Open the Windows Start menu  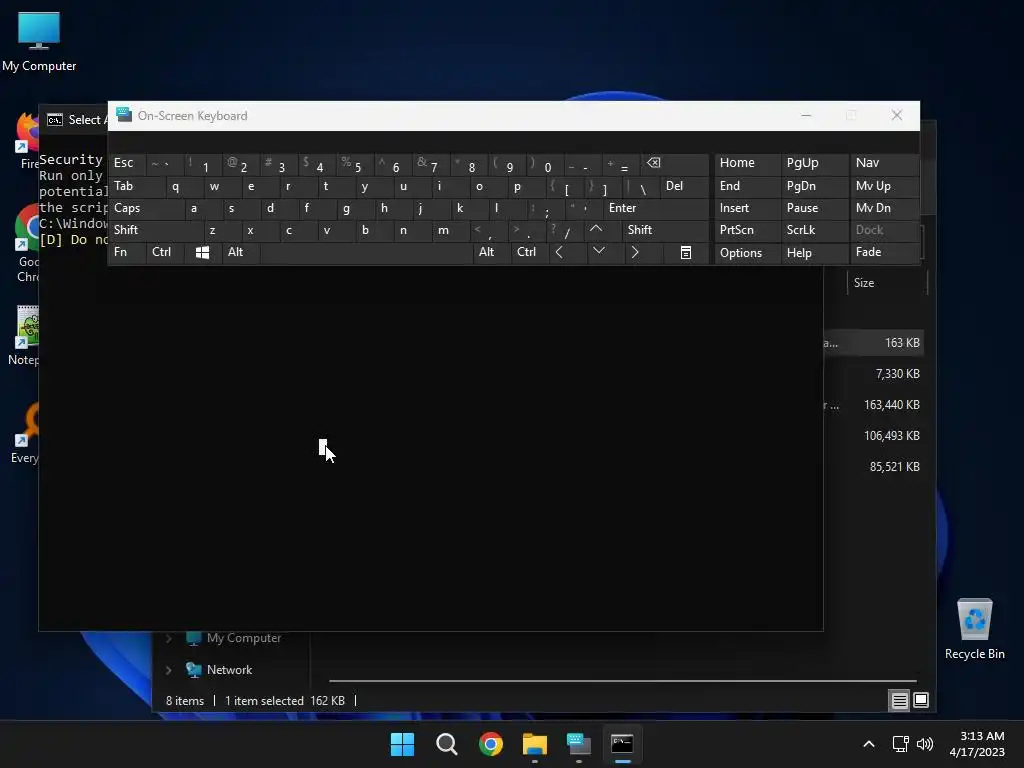[x=402, y=744]
